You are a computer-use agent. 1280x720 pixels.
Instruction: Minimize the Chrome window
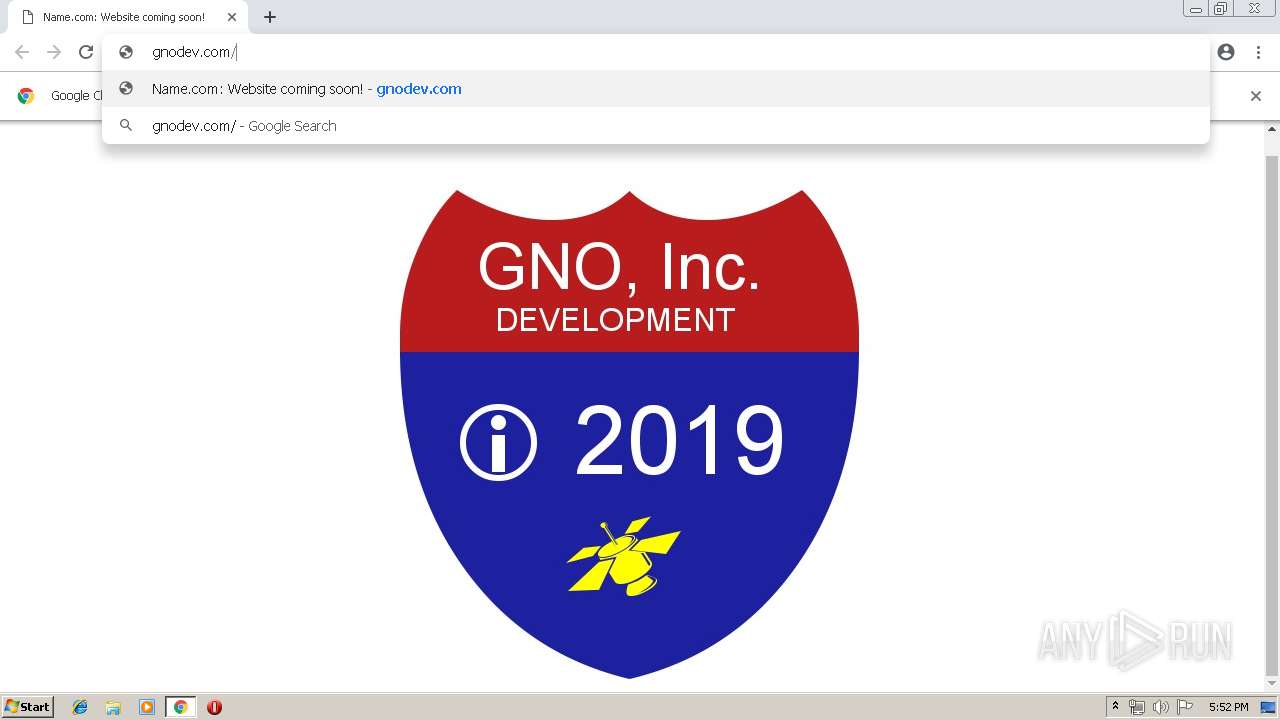pyautogui.click(x=1195, y=9)
